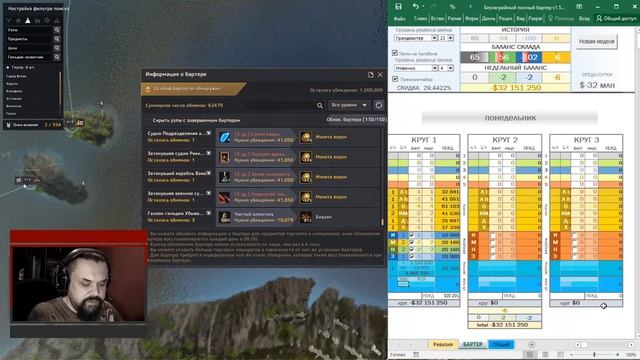640x360 pixels.
Task: Open the Customize Quick Access Toolbar dropdown
Action: point(470,7)
